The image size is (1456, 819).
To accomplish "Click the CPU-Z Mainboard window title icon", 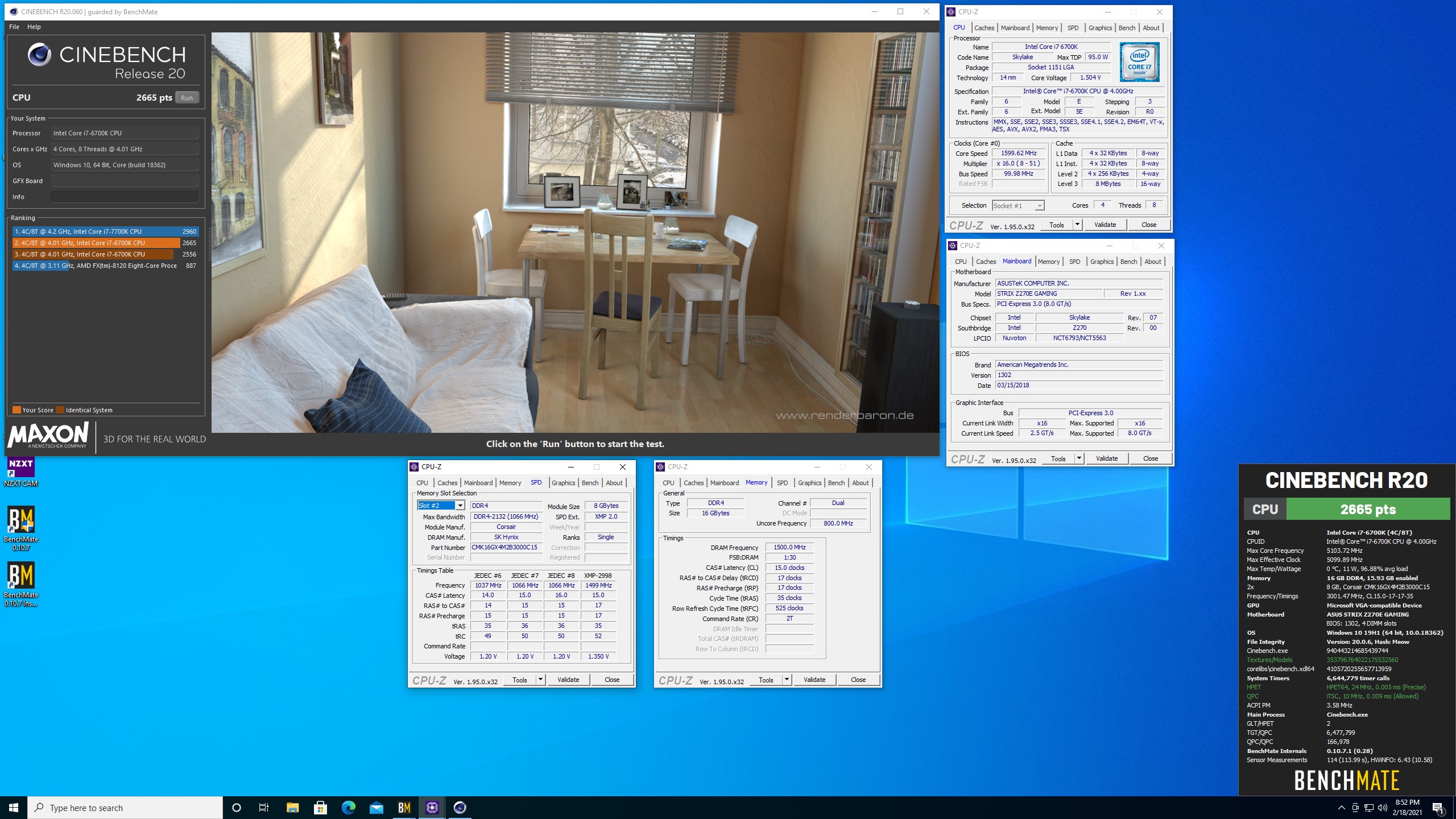I will click(x=953, y=246).
